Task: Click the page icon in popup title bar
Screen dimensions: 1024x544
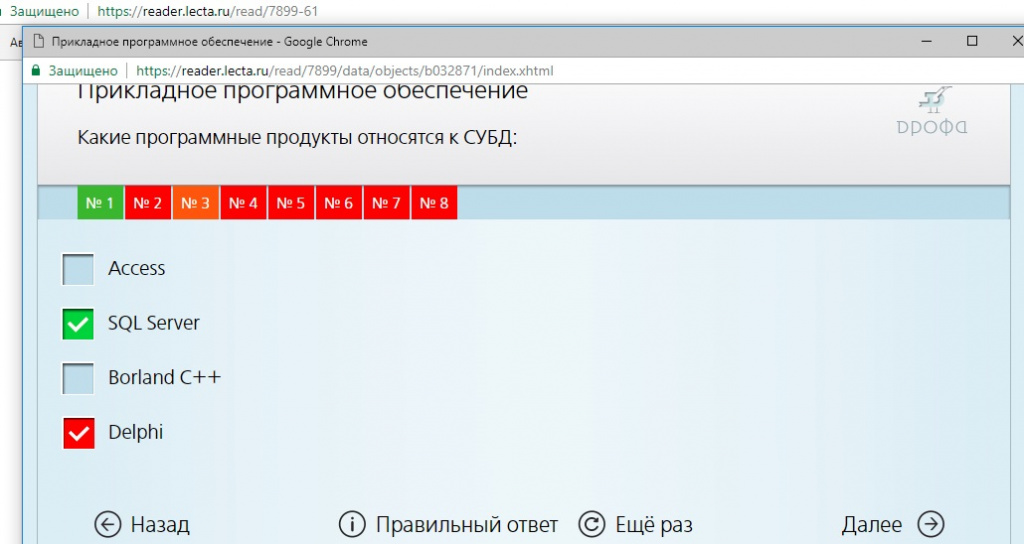Action: pos(38,41)
